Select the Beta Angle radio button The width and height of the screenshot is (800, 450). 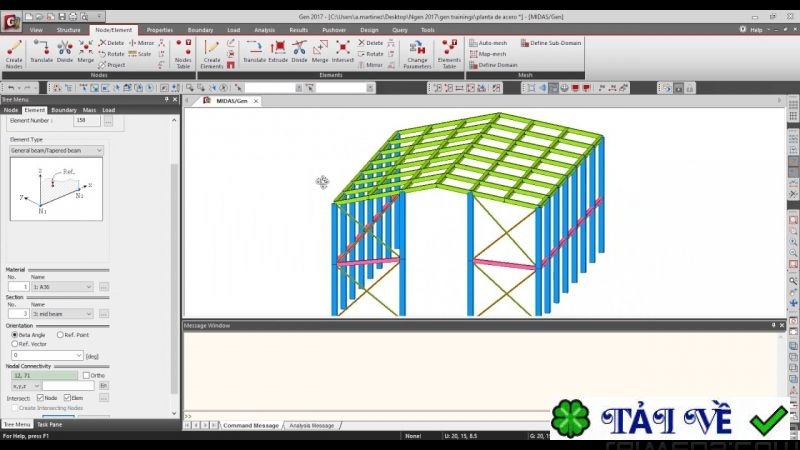15,335
